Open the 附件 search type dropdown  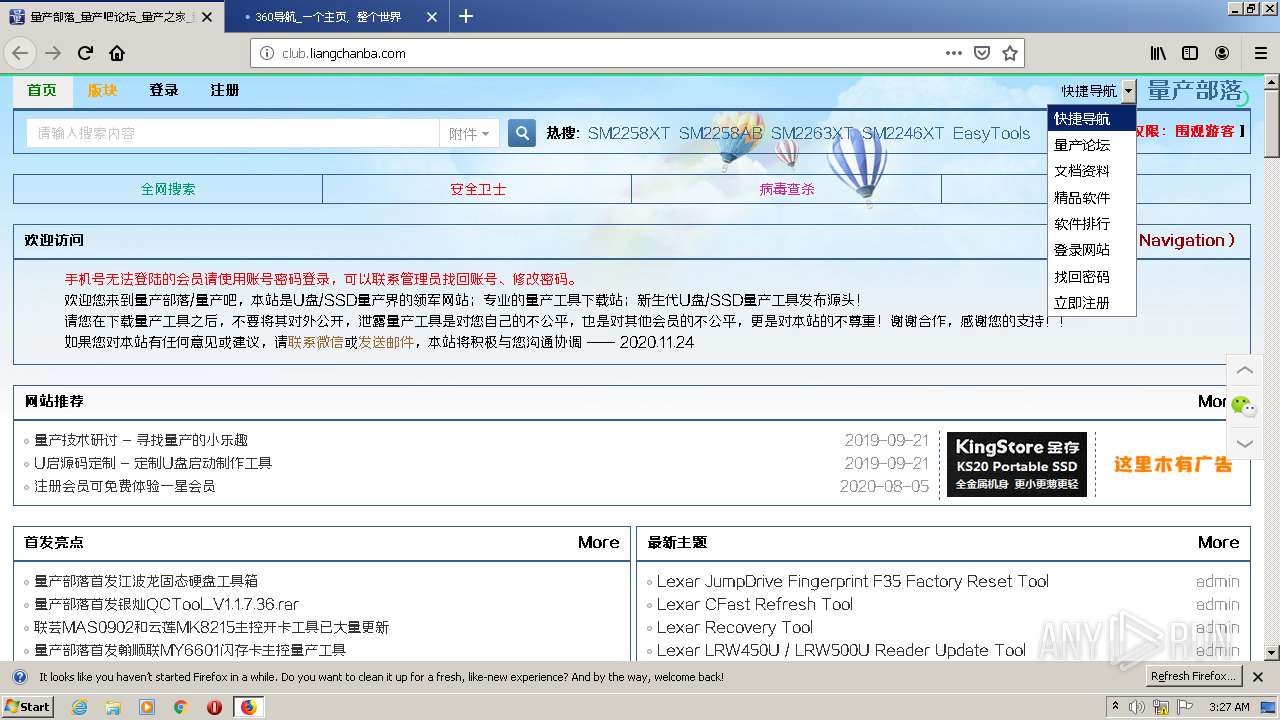[469, 133]
